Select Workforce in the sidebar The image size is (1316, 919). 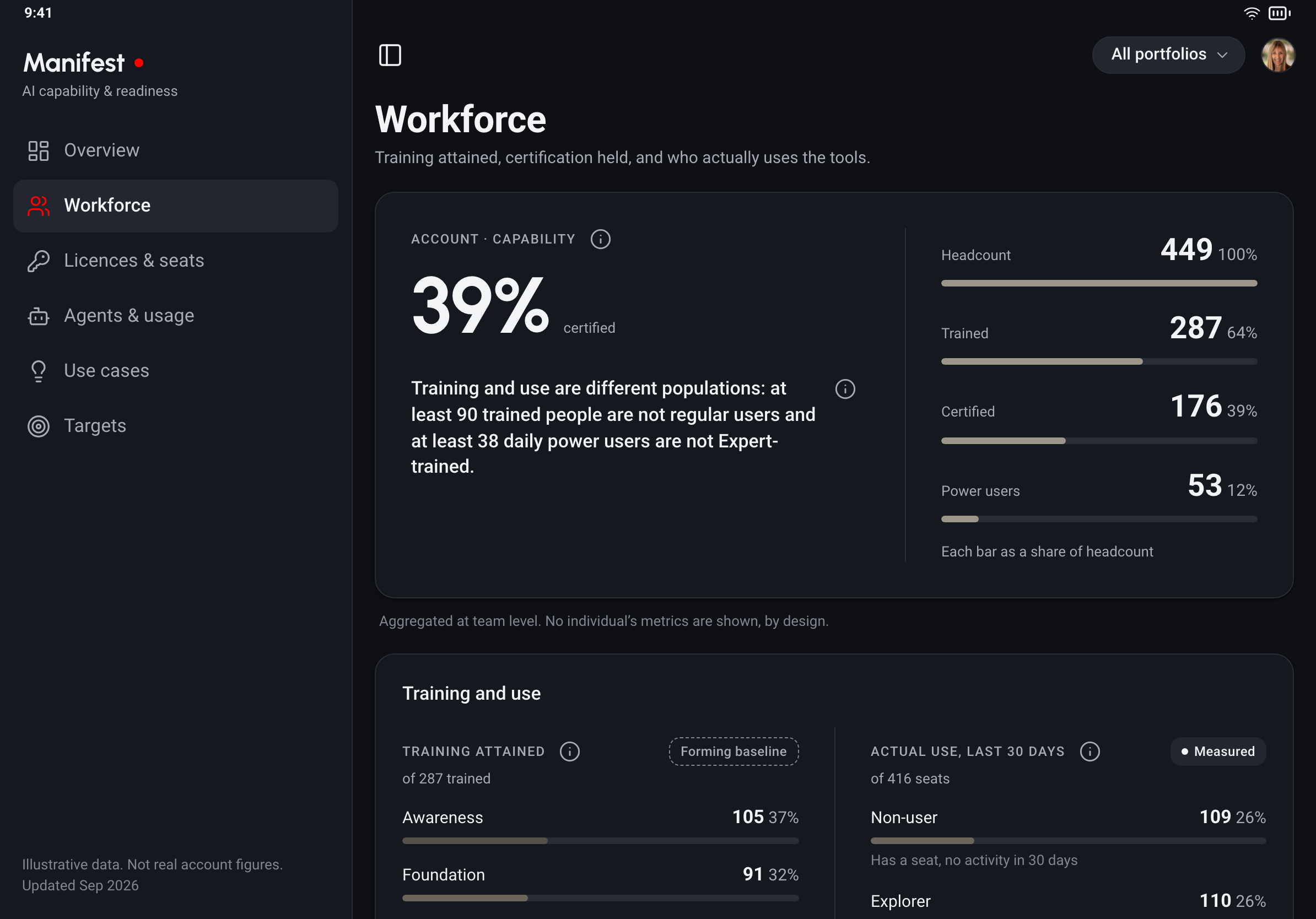175,206
